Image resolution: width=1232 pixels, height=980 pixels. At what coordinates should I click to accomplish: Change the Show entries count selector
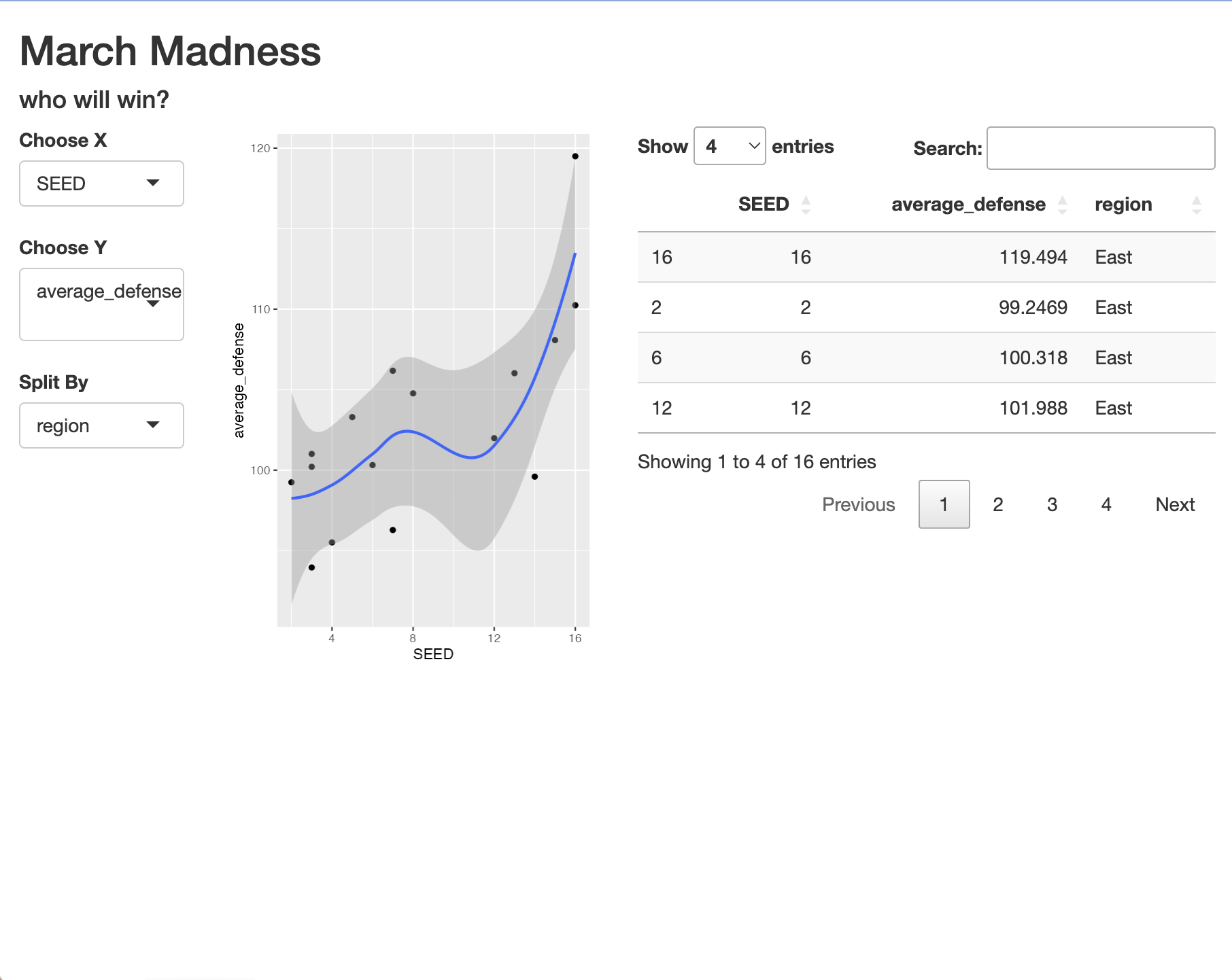point(730,146)
